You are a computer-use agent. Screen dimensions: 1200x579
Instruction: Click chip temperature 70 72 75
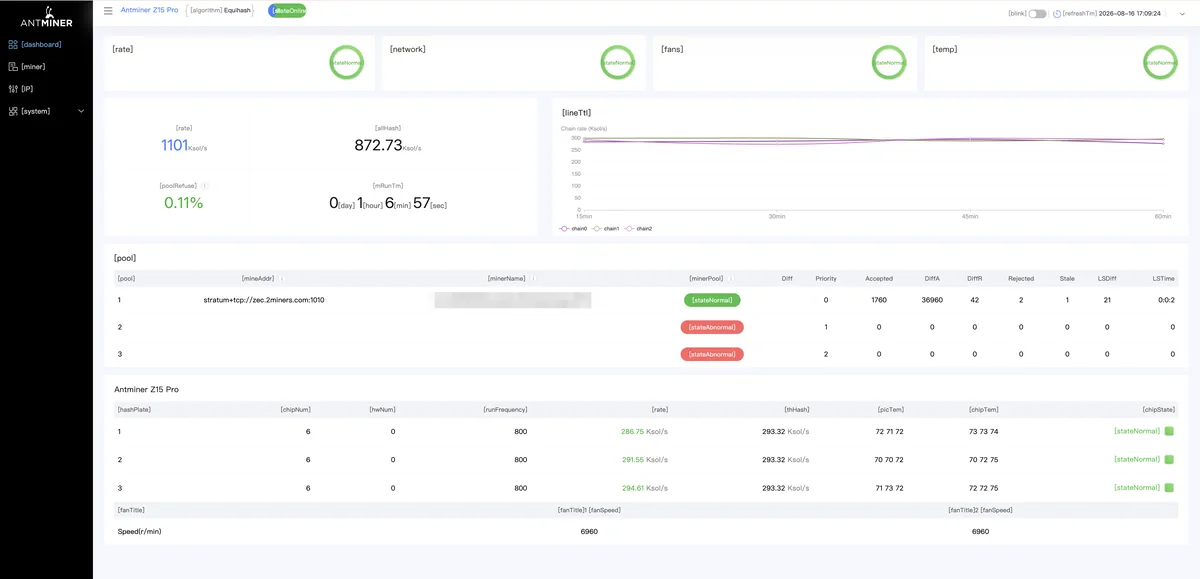pos(983,459)
